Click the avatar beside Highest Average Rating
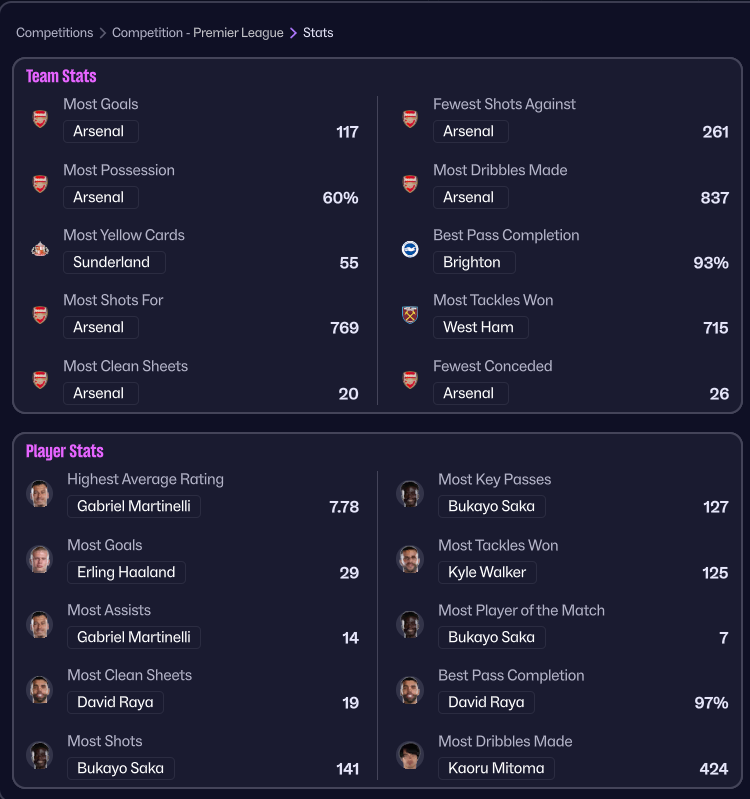The width and height of the screenshot is (750, 799). coord(40,493)
